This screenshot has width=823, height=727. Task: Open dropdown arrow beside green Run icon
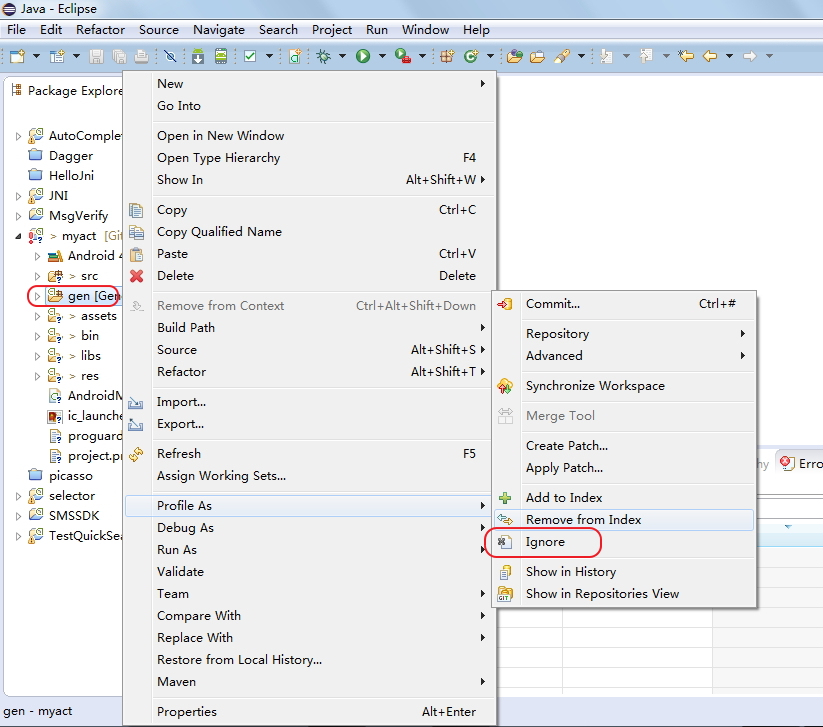pyautogui.click(x=382, y=56)
